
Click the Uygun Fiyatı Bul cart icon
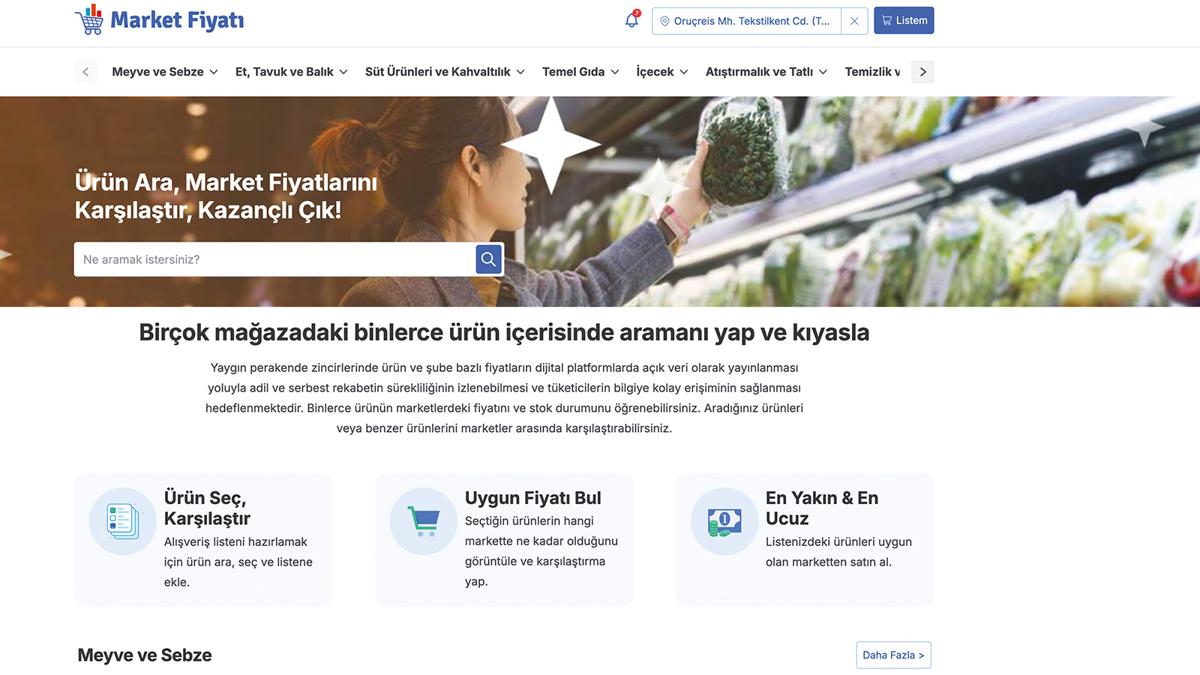tap(423, 521)
